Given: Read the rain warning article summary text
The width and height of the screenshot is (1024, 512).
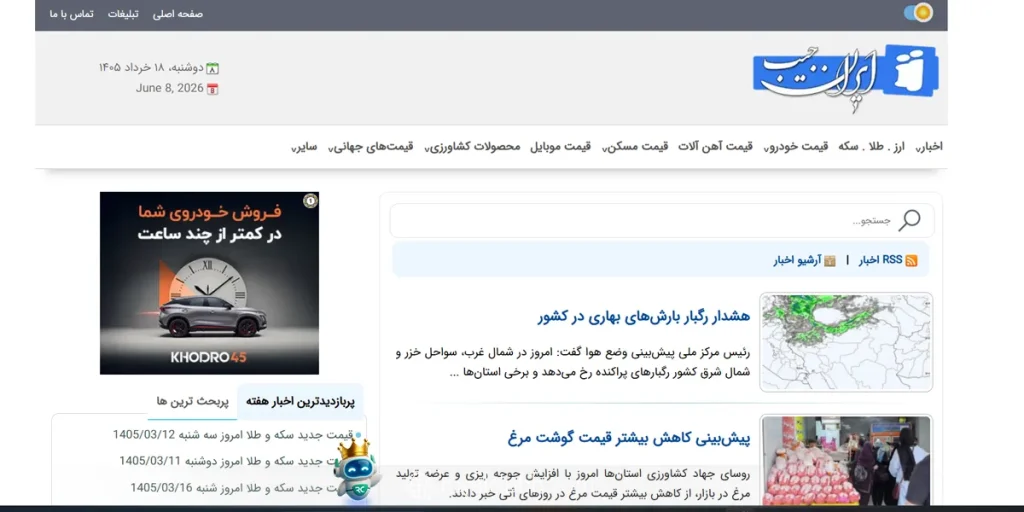Looking at the screenshot, I should click(573, 362).
